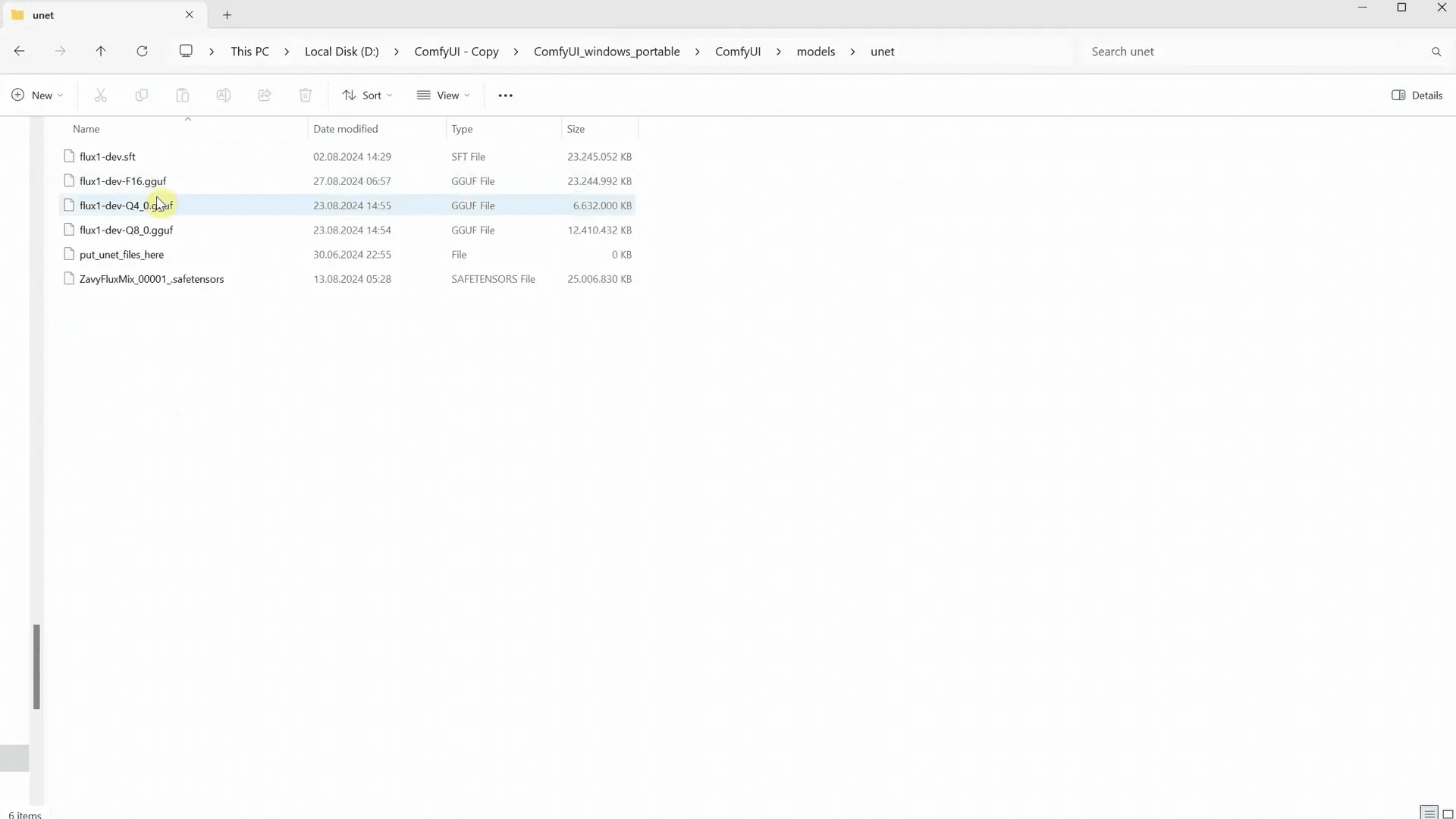Copy the selected file
Viewport: 1456px width, 819px height.
pyautogui.click(x=141, y=95)
